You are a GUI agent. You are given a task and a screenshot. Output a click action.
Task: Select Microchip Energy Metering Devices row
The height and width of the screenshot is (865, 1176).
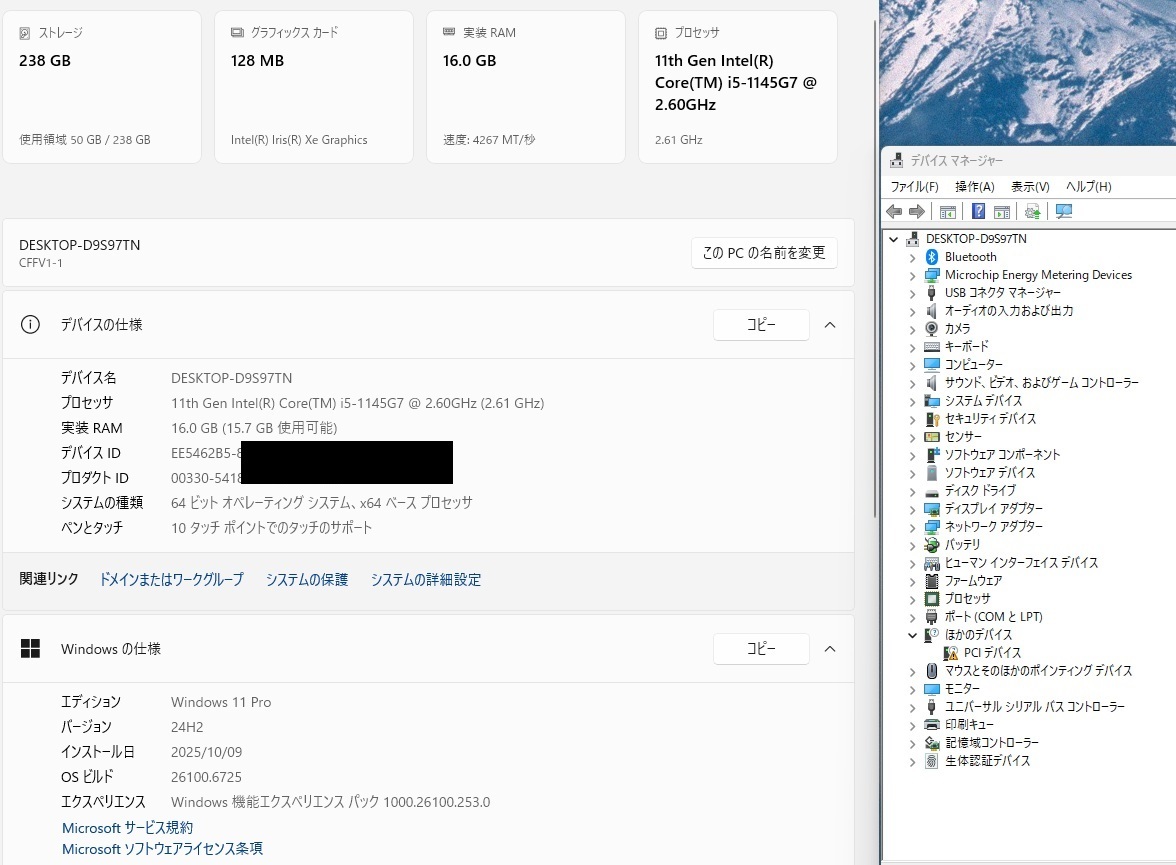pyautogui.click(x=1038, y=275)
